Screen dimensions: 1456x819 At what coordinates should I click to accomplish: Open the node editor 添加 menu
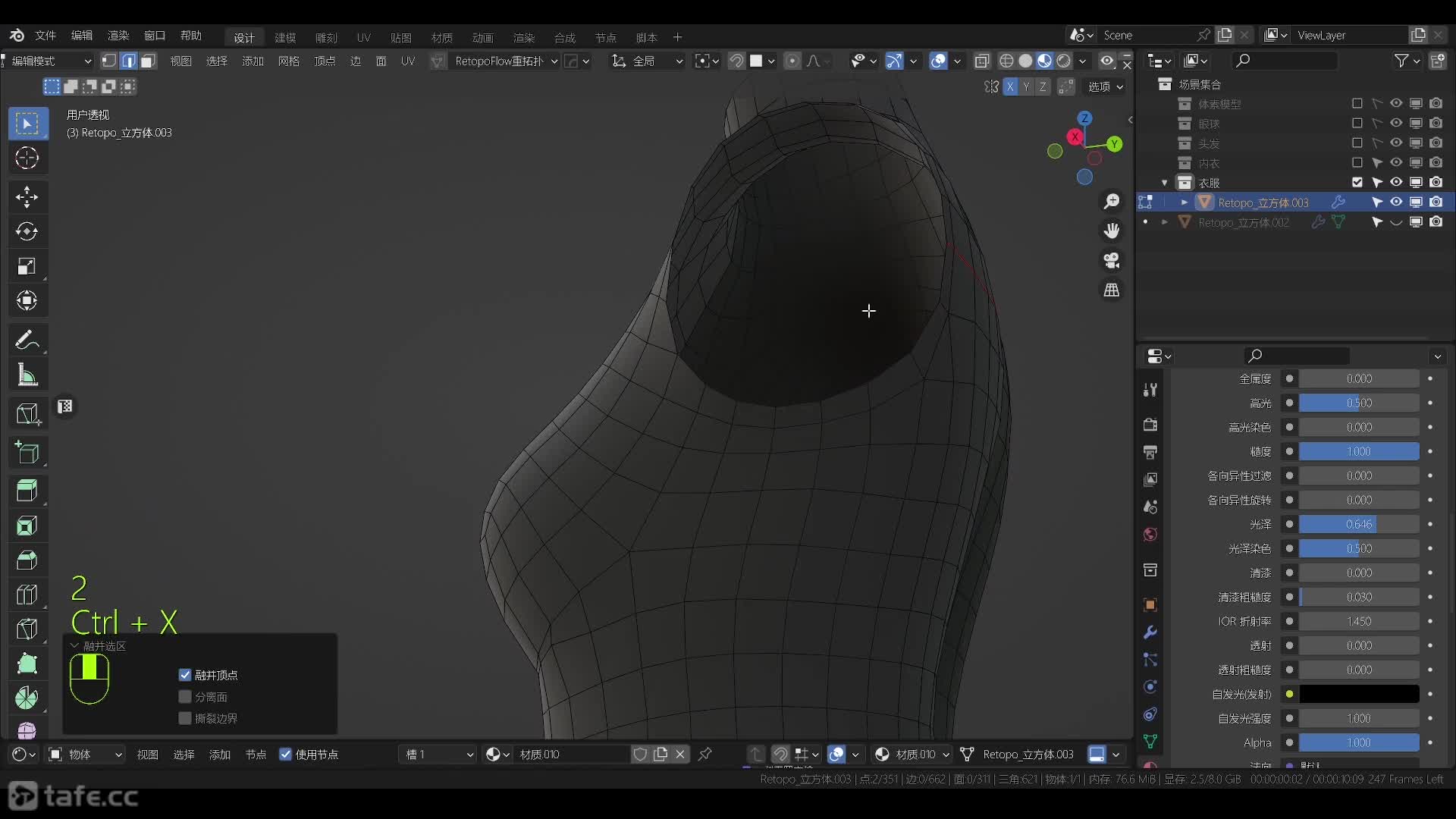click(x=220, y=755)
